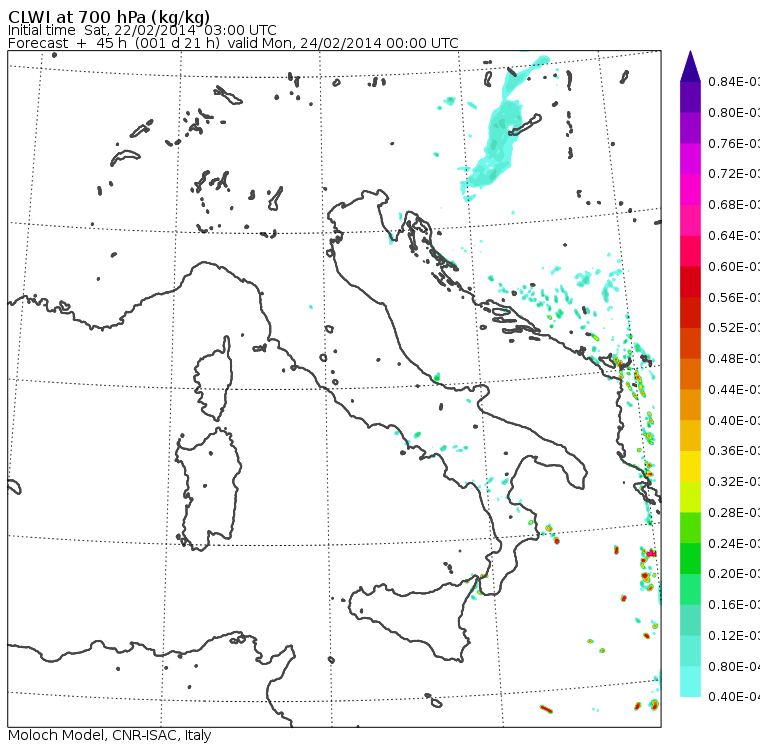Click the Forecast + 45 h valid-time line
The image size is (760, 749).
click(233, 43)
